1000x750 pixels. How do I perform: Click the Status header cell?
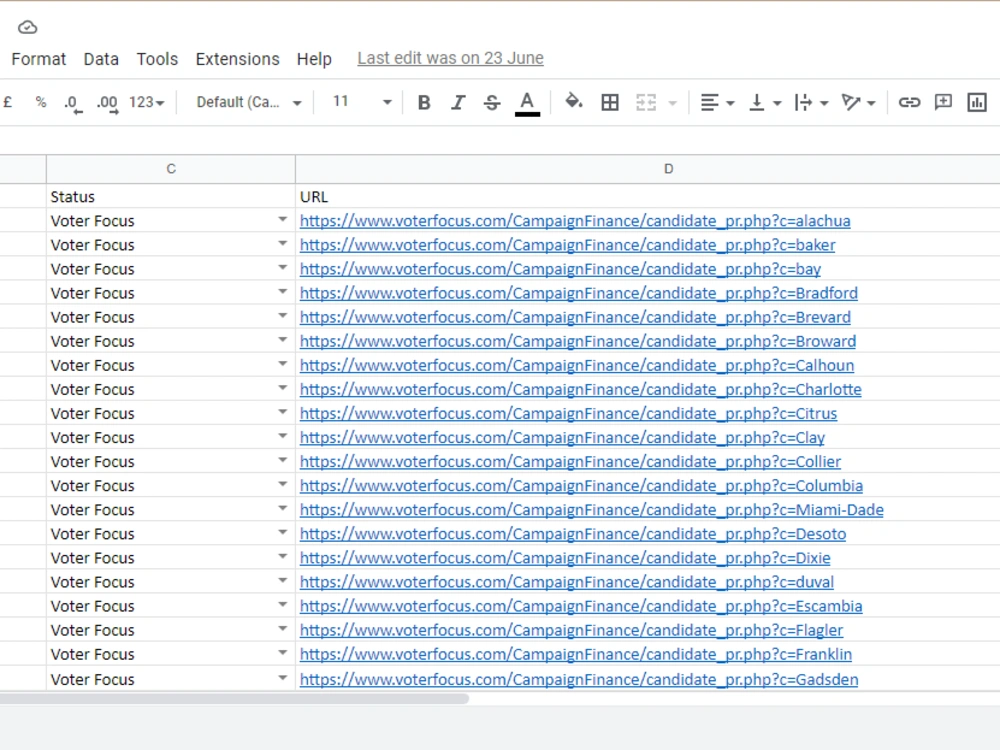click(x=171, y=196)
